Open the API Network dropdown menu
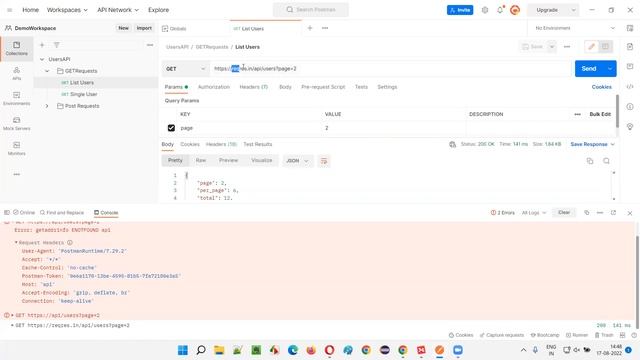 coord(118,10)
